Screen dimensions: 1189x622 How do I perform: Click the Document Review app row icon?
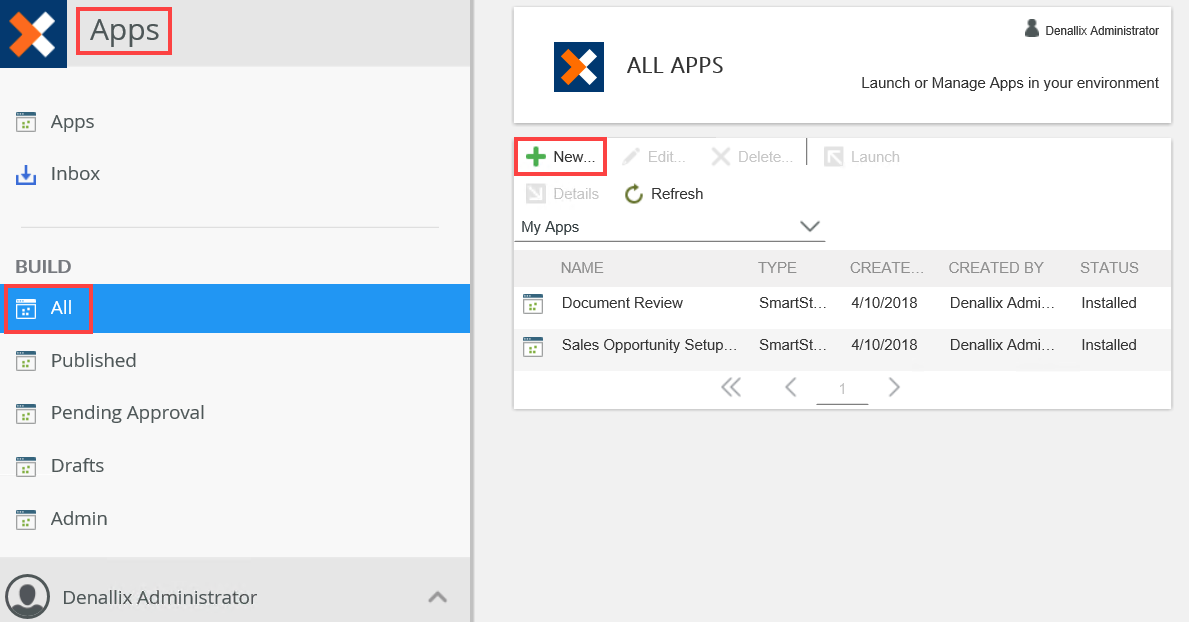[533, 304]
